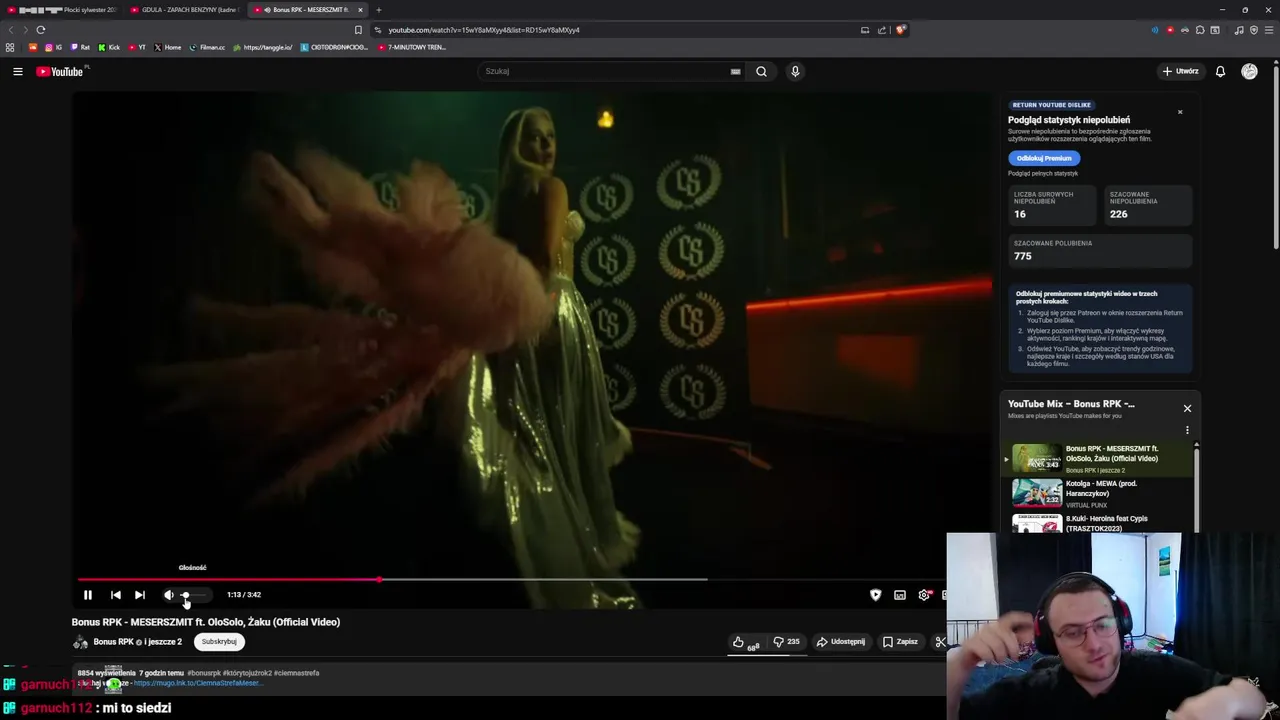The width and height of the screenshot is (1280, 720).
Task: Bookmark this page with the bookmark icon
Action: click(x=358, y=30)
